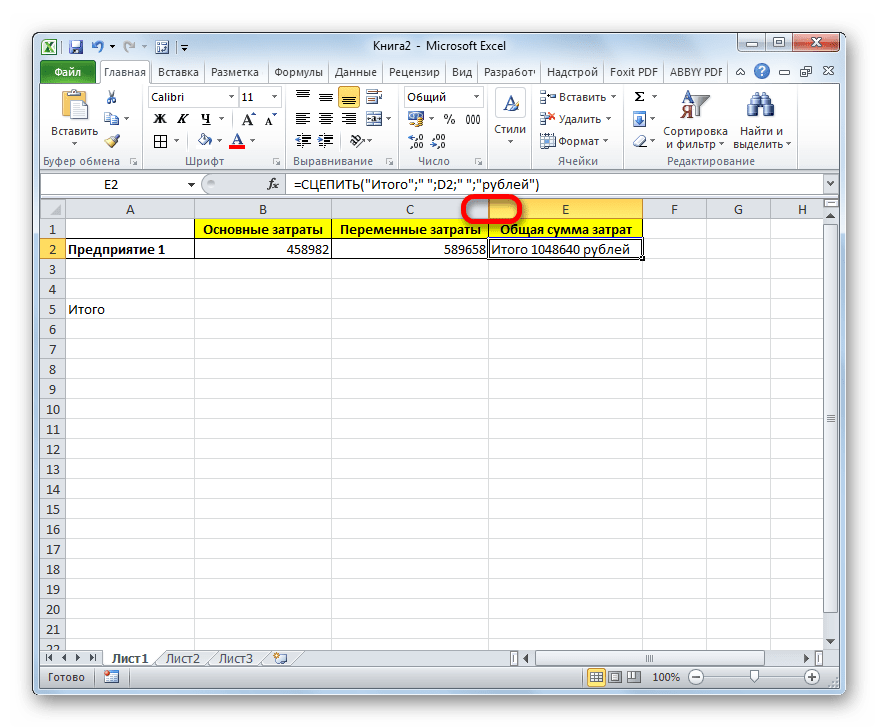Viewport: 879px width, 728px height.
Task: Click the Find and Select binoculars
Action: point(761,119)
